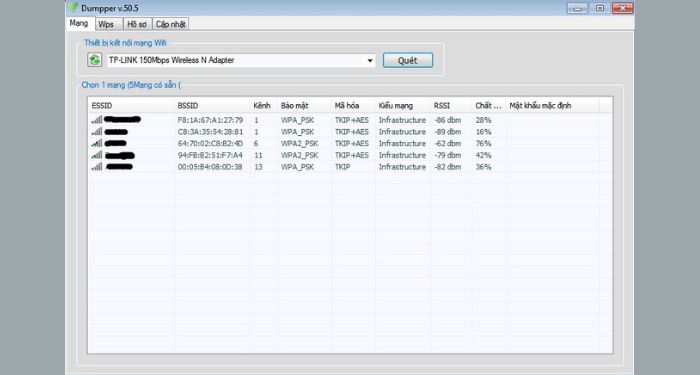Select signal icon for 64:70:02:C8:B2:4D network
Image resolution: width=700 pixels, height=375 pixels.
(96, 143)
